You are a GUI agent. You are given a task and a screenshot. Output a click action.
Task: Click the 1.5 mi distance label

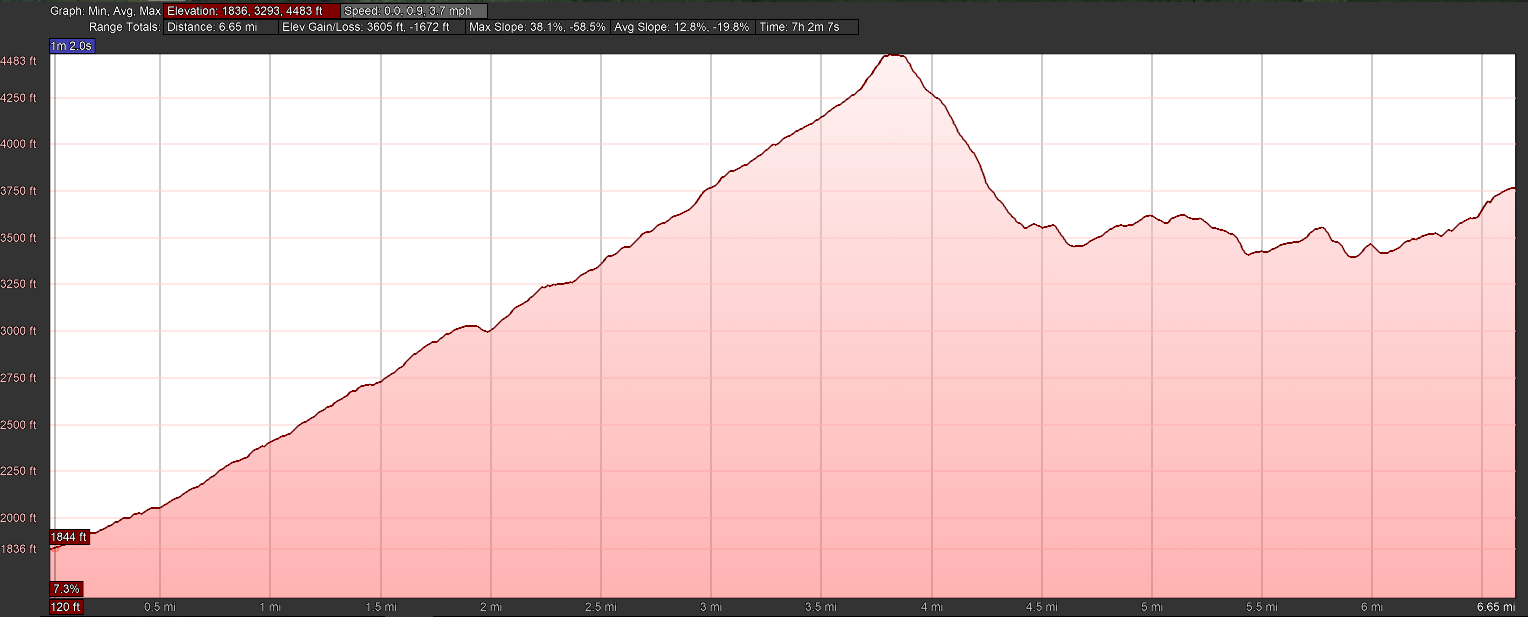(x=380, y=607)
